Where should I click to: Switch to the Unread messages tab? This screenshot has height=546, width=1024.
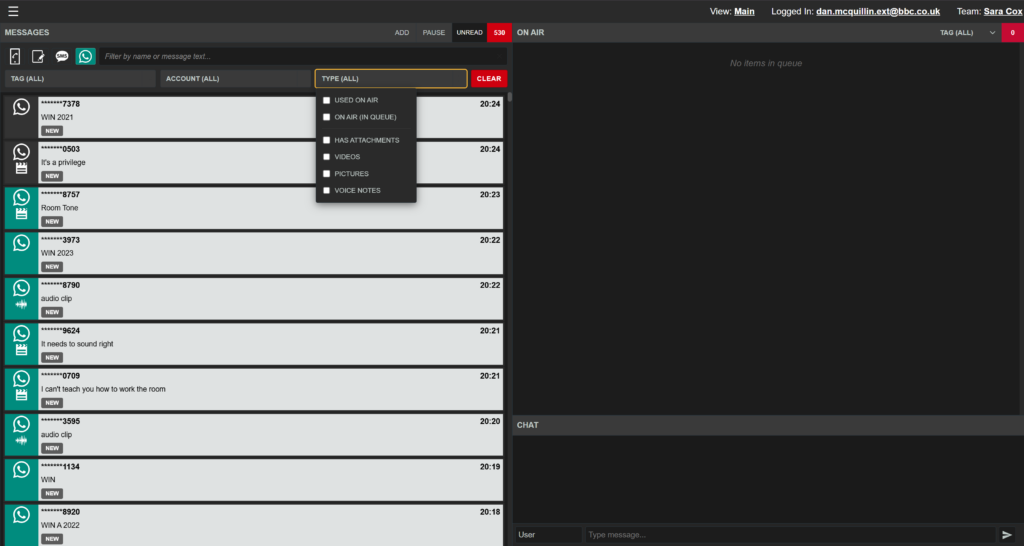469,33
